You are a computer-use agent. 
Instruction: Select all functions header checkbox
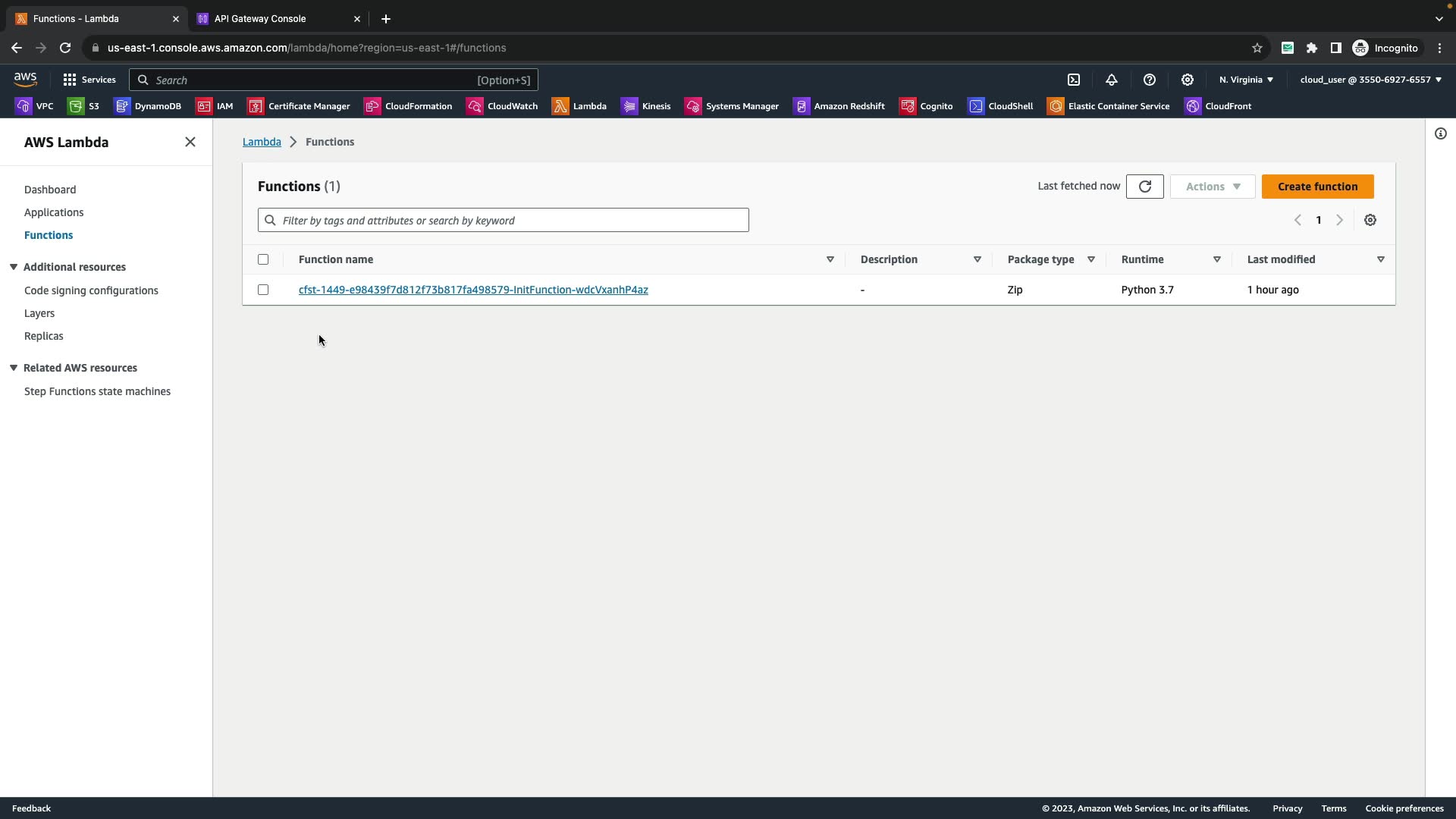click(x=263, y=259)
